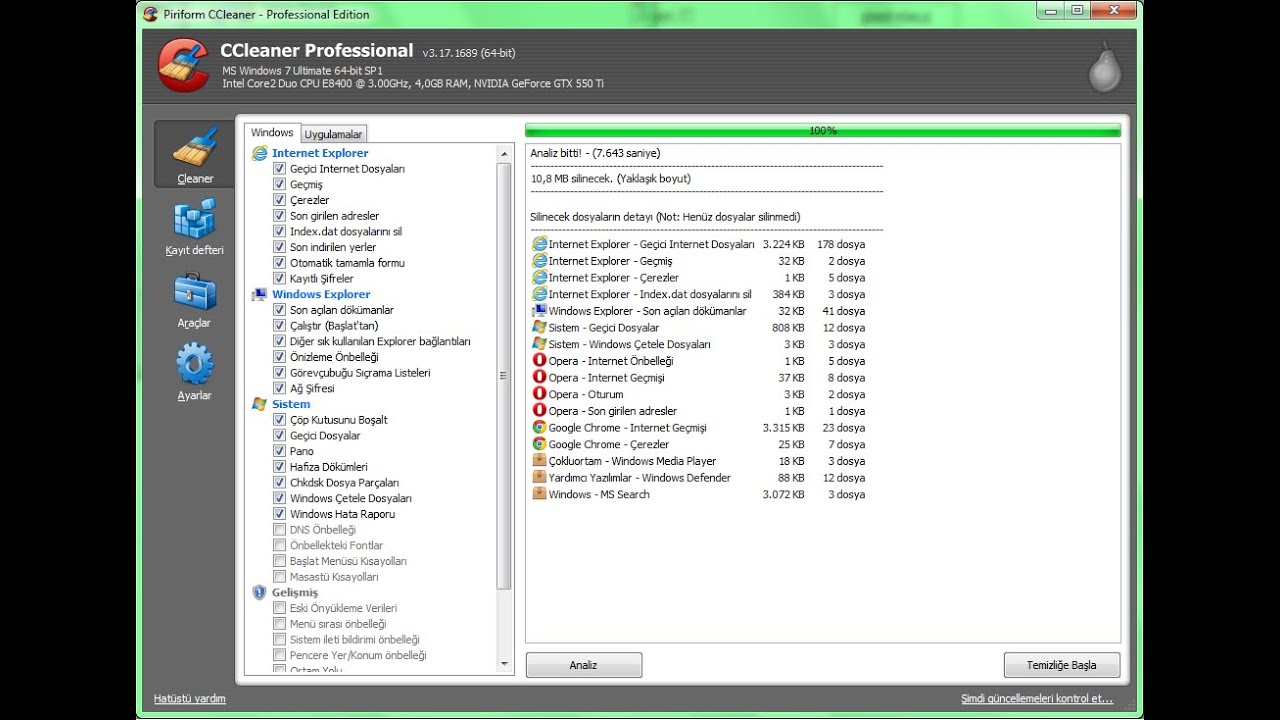Viewport: 1280px width, 720px height.
Task: Enable Eski Önyükleme Verileri checkbox
Action: [280, 608]
